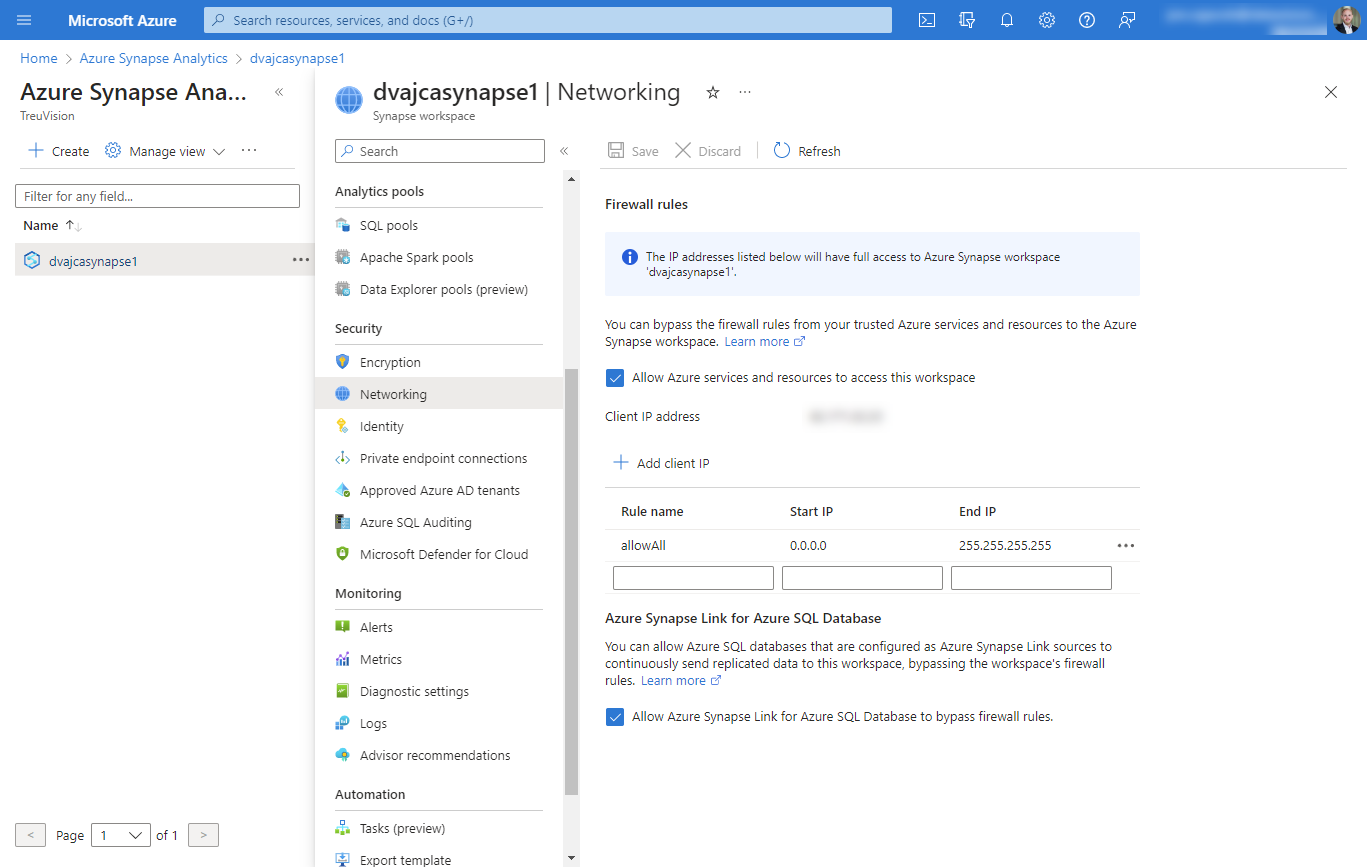Click the Microsoft Defender for Cloud shield icon

[x=343, y=554]
